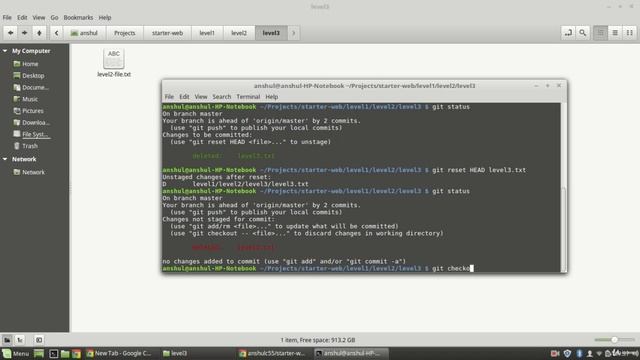Open terminal Edit menu

point(184,97)
